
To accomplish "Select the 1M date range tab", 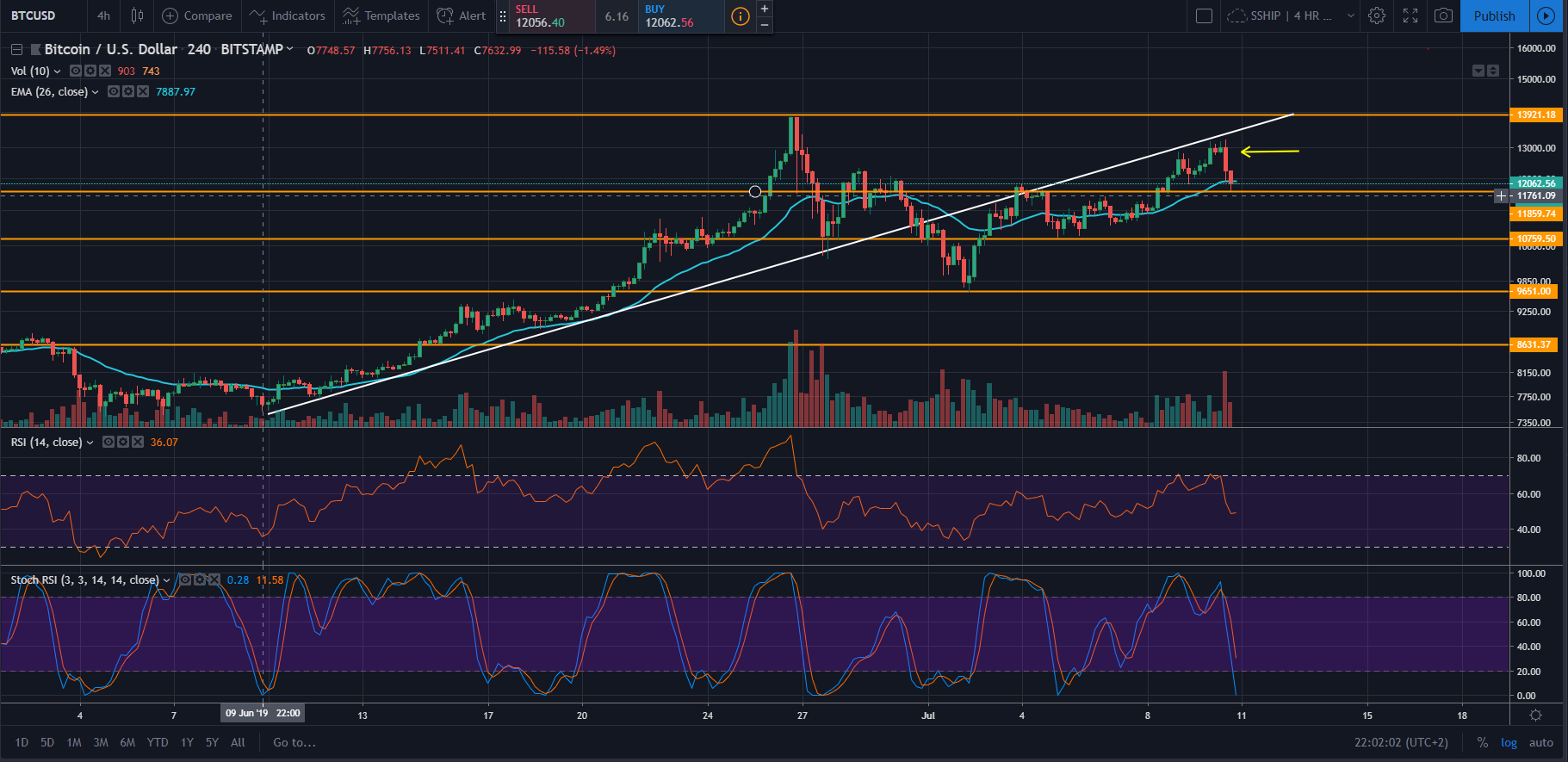I will 74,742.
